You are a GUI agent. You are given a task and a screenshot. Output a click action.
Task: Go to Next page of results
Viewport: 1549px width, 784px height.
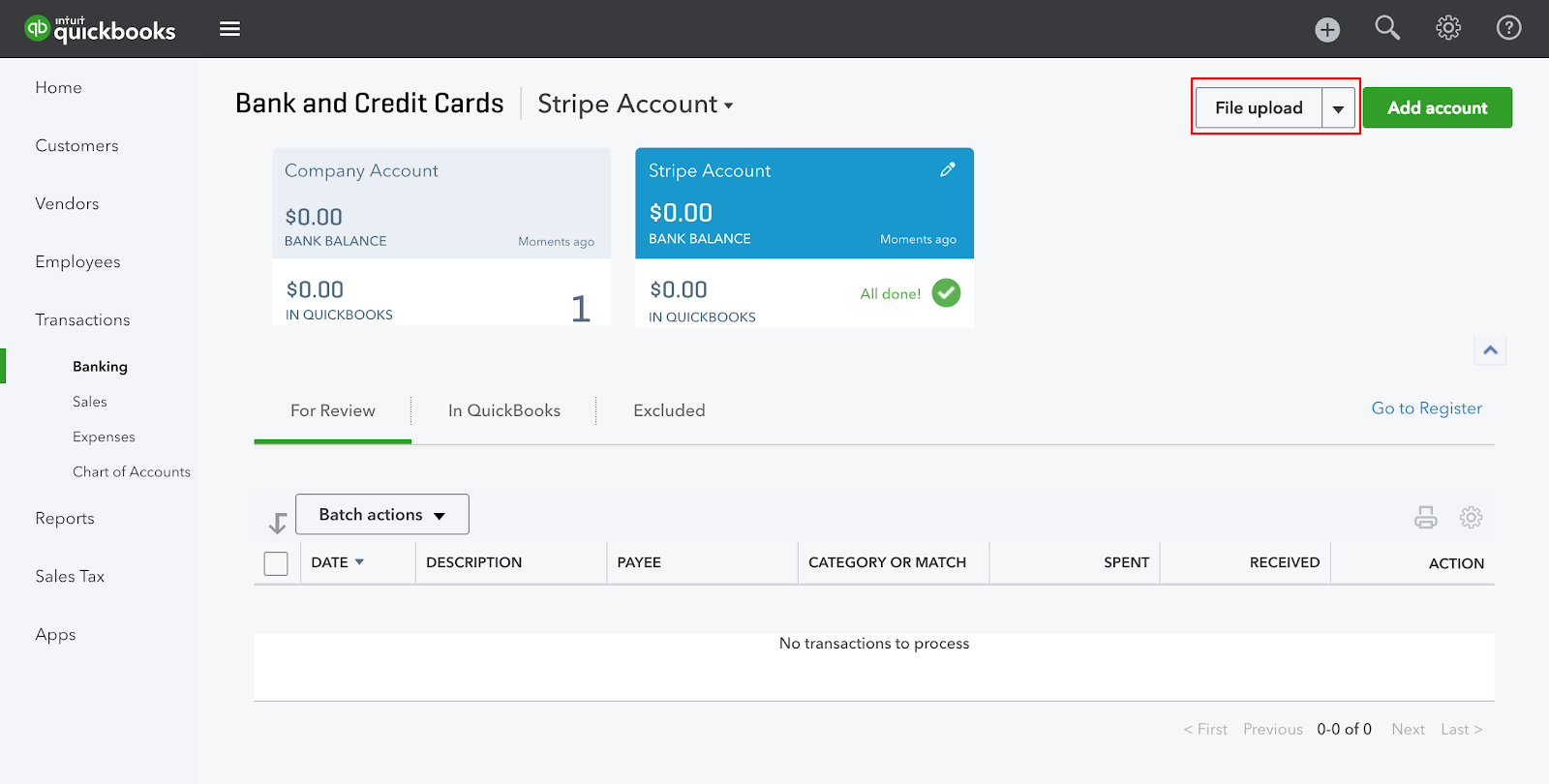pyautogui.click(x=1408, y=730)
